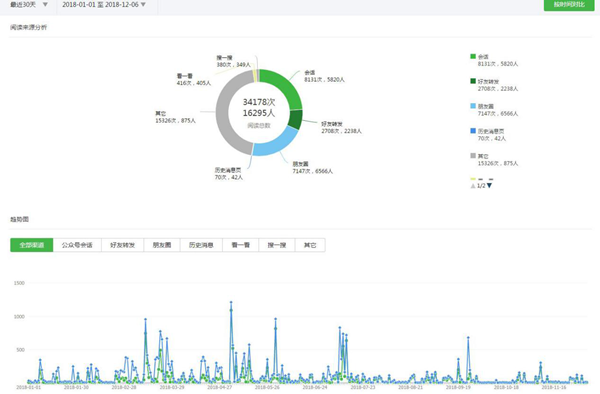This screenshot has height=394, width=600.
Task: Select the 其它 trend tab
Action: click(x=310, y=245)
